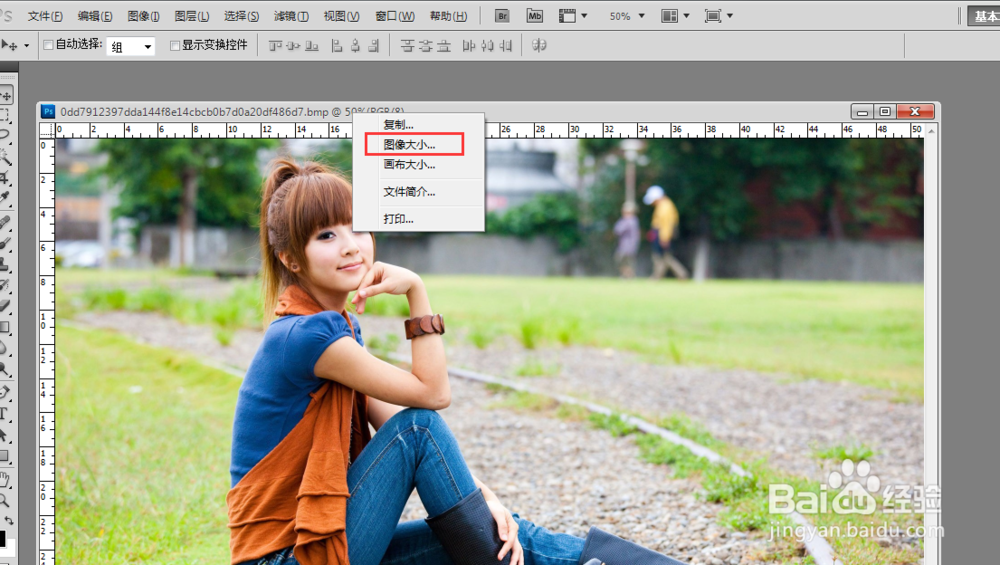
Task: Click the 基本 workspace button
Action: click(984, 17)
